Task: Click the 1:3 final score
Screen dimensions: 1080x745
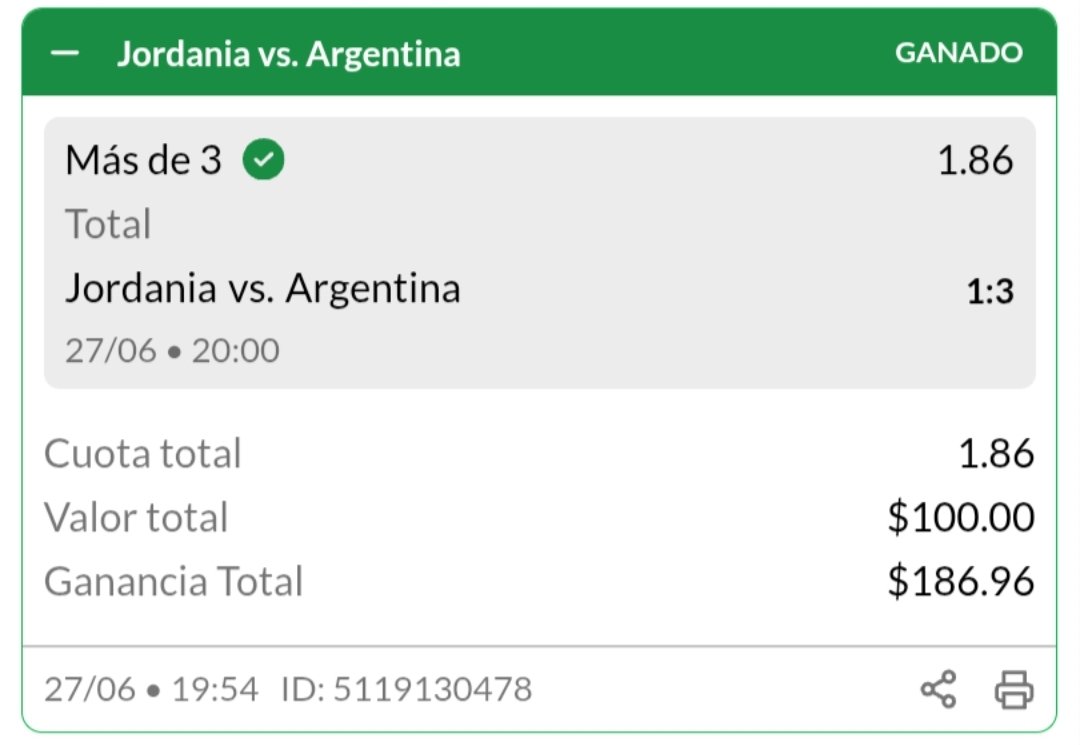Action: click(990, 291)
